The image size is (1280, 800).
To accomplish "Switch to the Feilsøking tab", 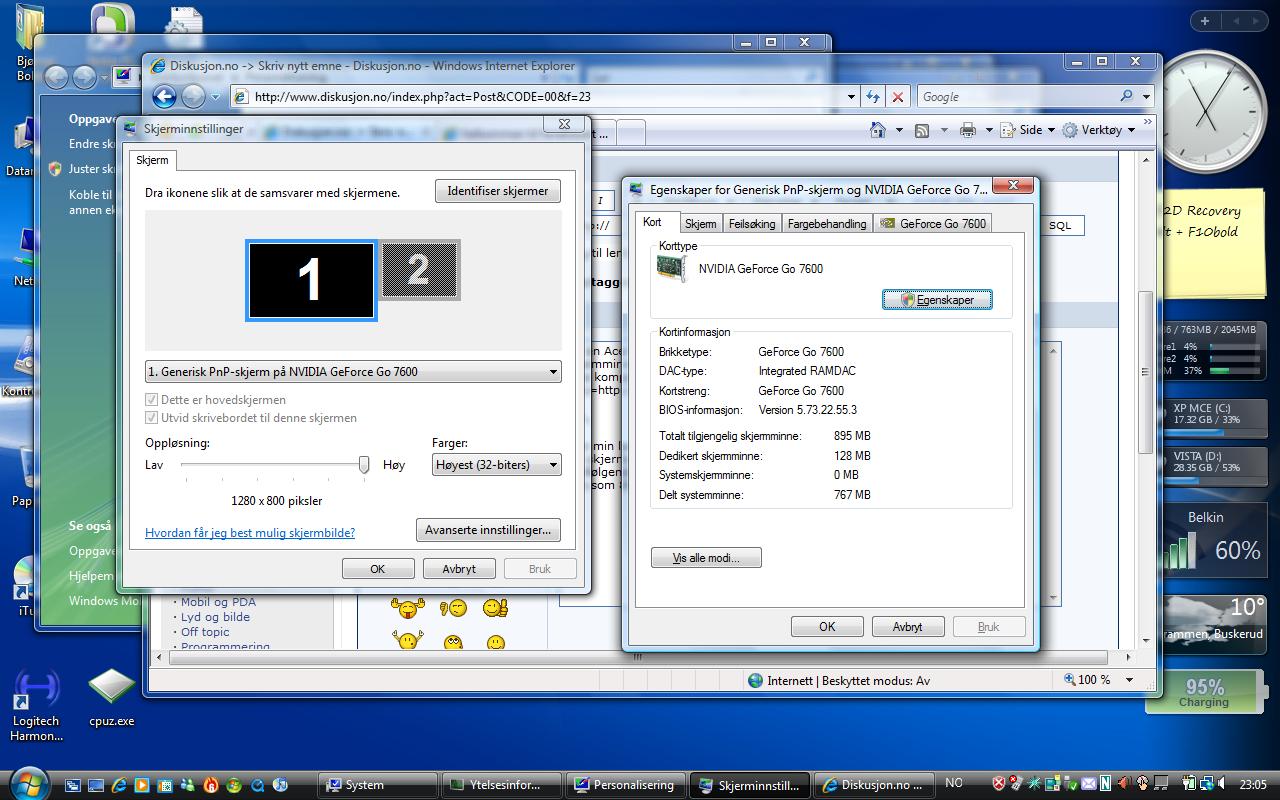I will pyautogui.click(x=752, y=224).
